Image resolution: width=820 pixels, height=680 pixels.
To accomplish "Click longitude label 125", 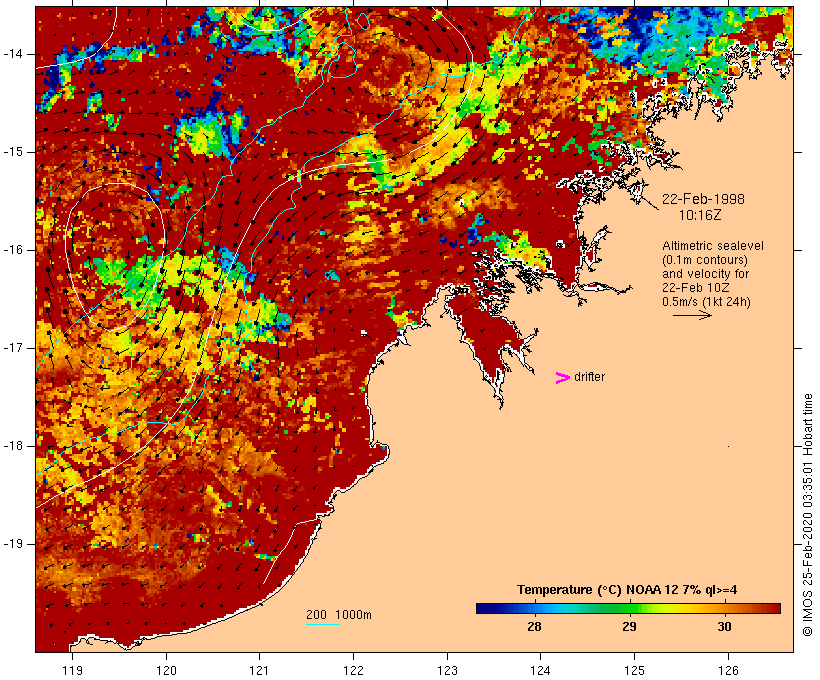I will (x=635, y=670).
